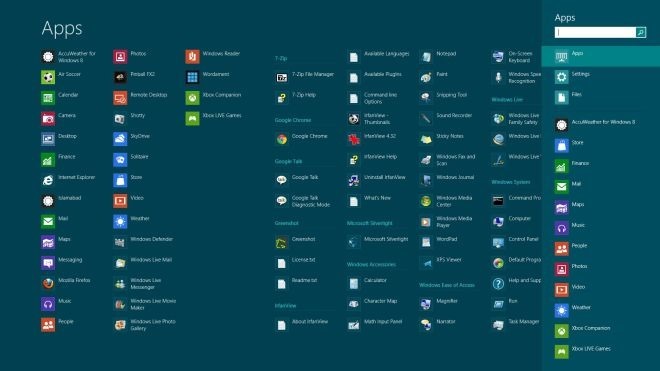Click the Microsoft Silverlight app label
The height and width of the screenshot is (371, 660).
pos(386,239)
